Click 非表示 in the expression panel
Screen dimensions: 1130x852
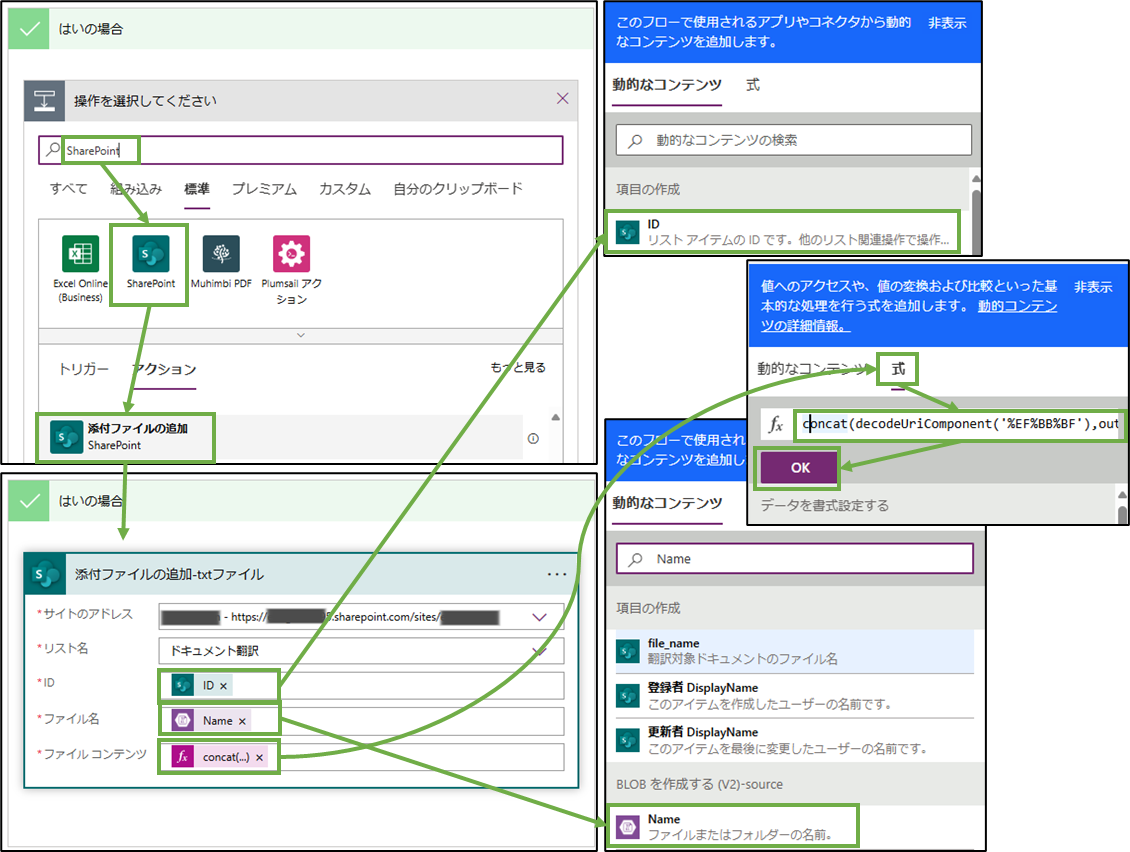coord(1093,287)
